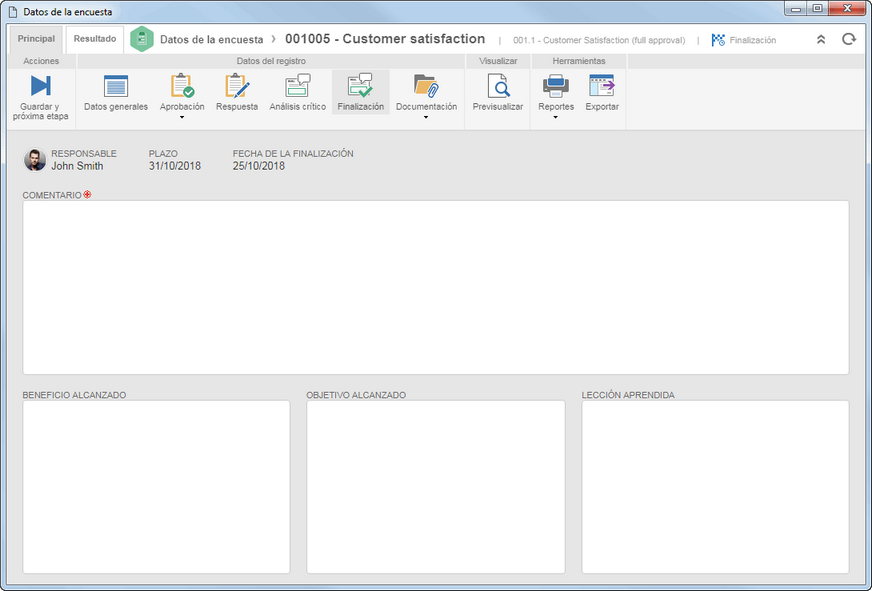The image size is (872, 591).
Task: Click inside the Objetivo alcanzado field
Action: click(435, 487)
